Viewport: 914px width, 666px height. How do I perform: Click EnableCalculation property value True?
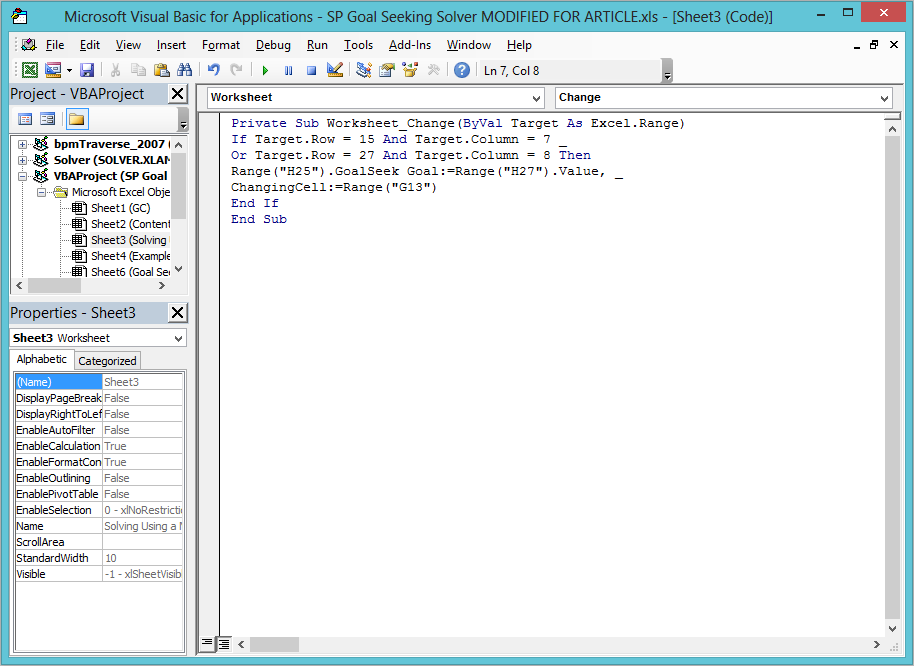142,446
